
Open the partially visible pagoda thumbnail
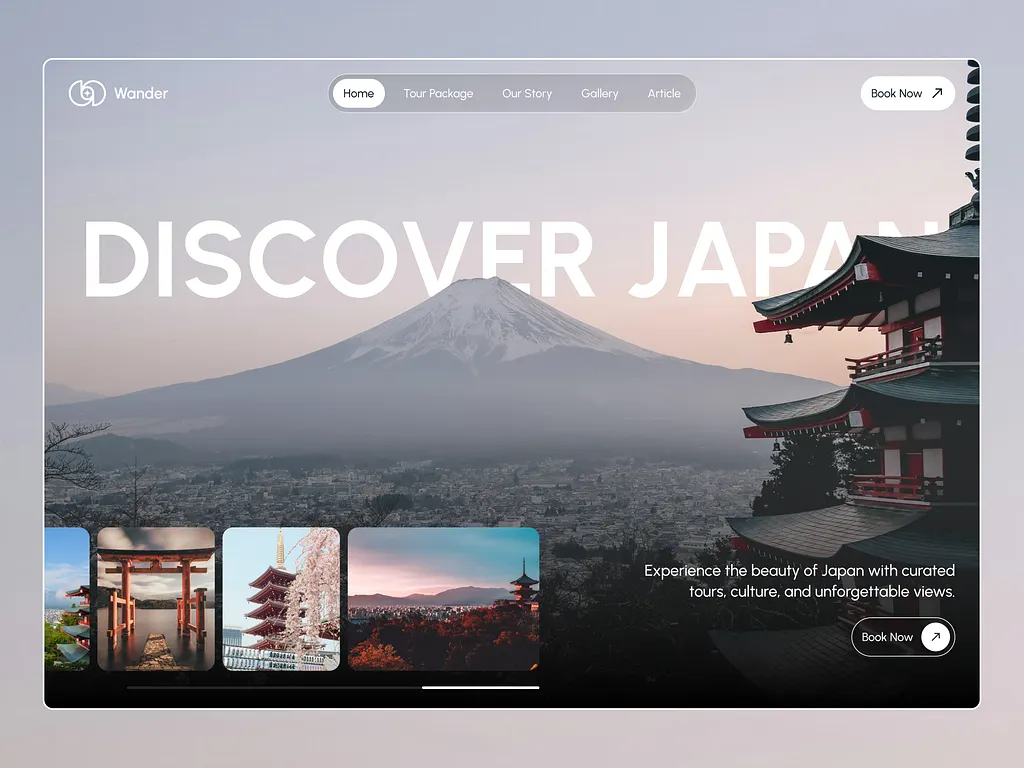pyautogui.click(x=67, y=599)
